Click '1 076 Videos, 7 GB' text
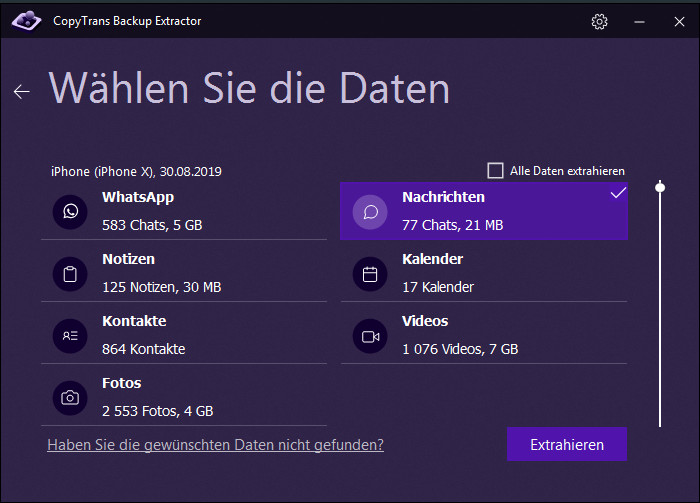Image resolution: width=700 pixels, height=503 pixels. [460, 349]
